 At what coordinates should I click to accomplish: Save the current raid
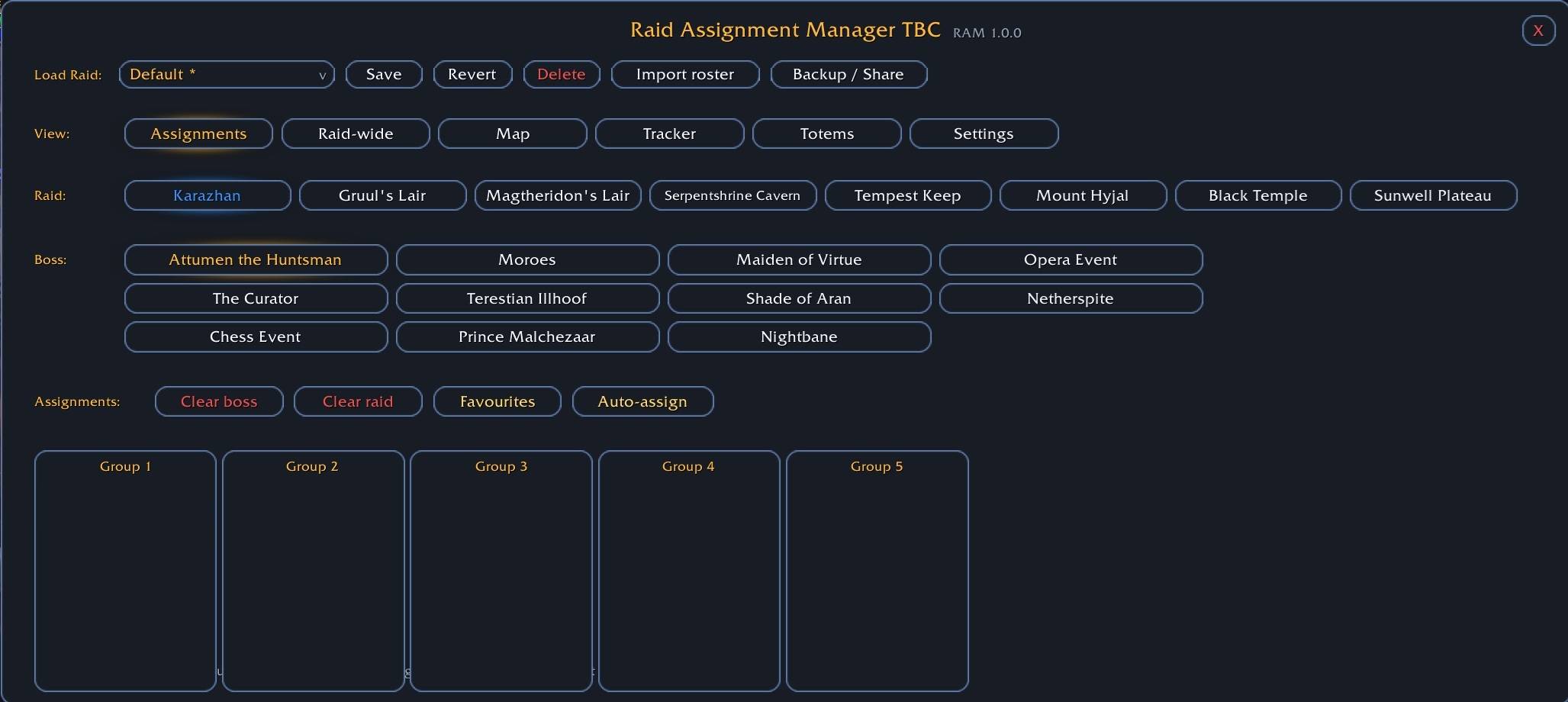pyautogui.click(x=384, y=75)
